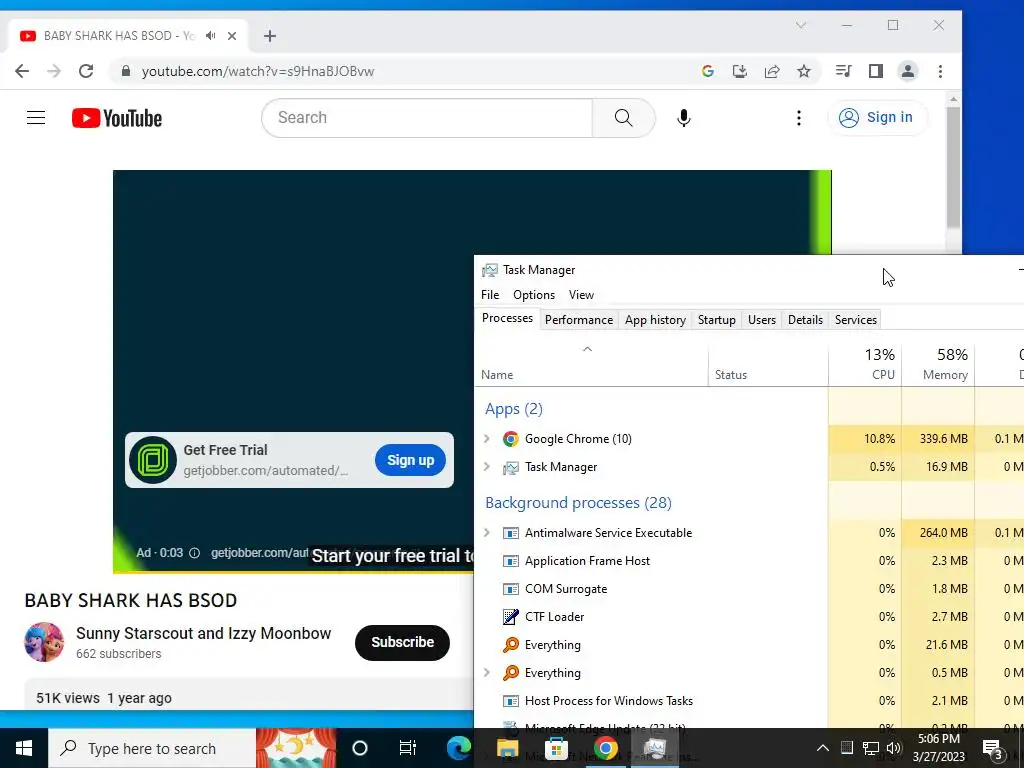Click the Chrome address bar URL

pos(258,71)
